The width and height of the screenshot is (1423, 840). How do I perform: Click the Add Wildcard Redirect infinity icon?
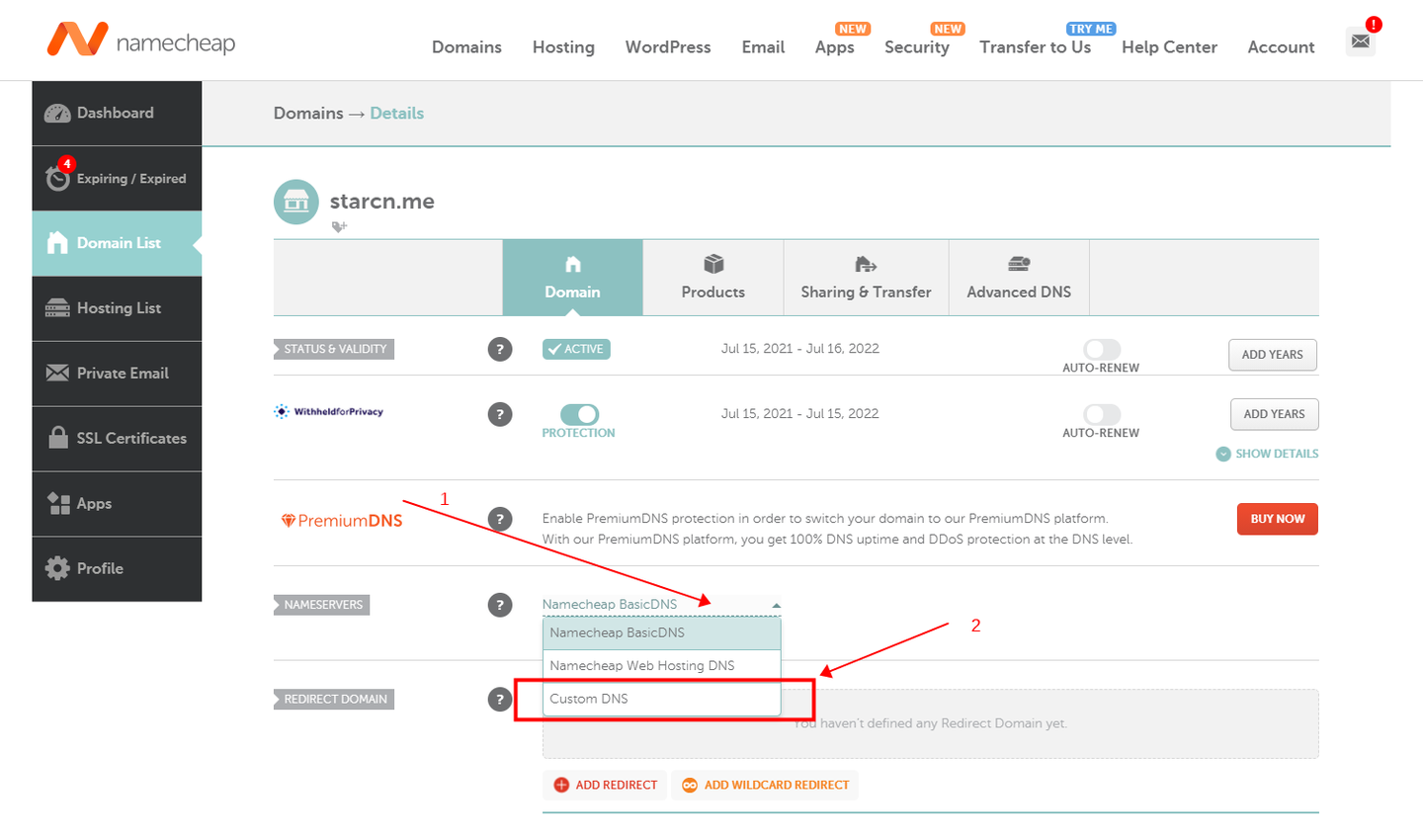point(690,785)
